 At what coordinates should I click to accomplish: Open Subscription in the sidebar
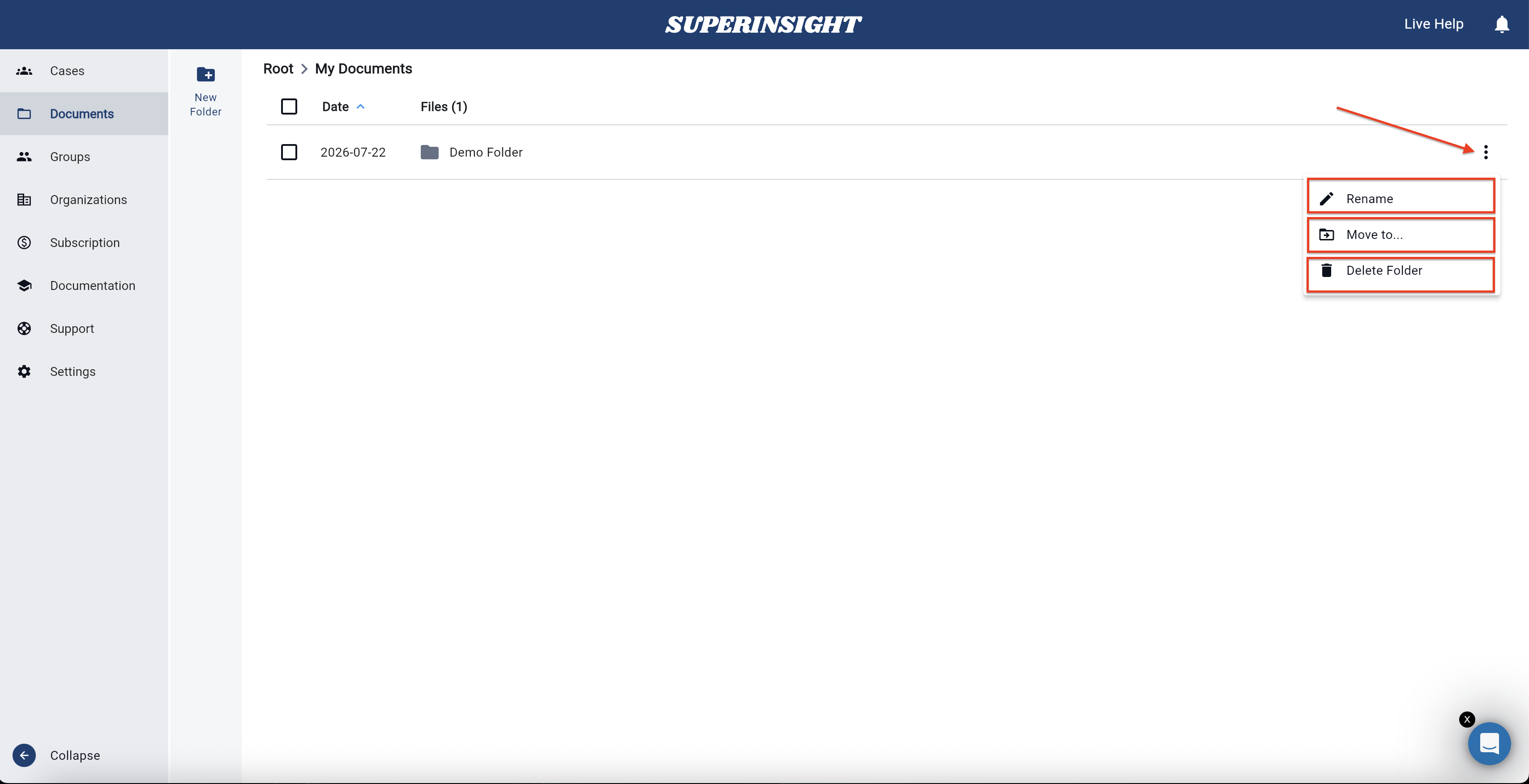pos(84,243)
